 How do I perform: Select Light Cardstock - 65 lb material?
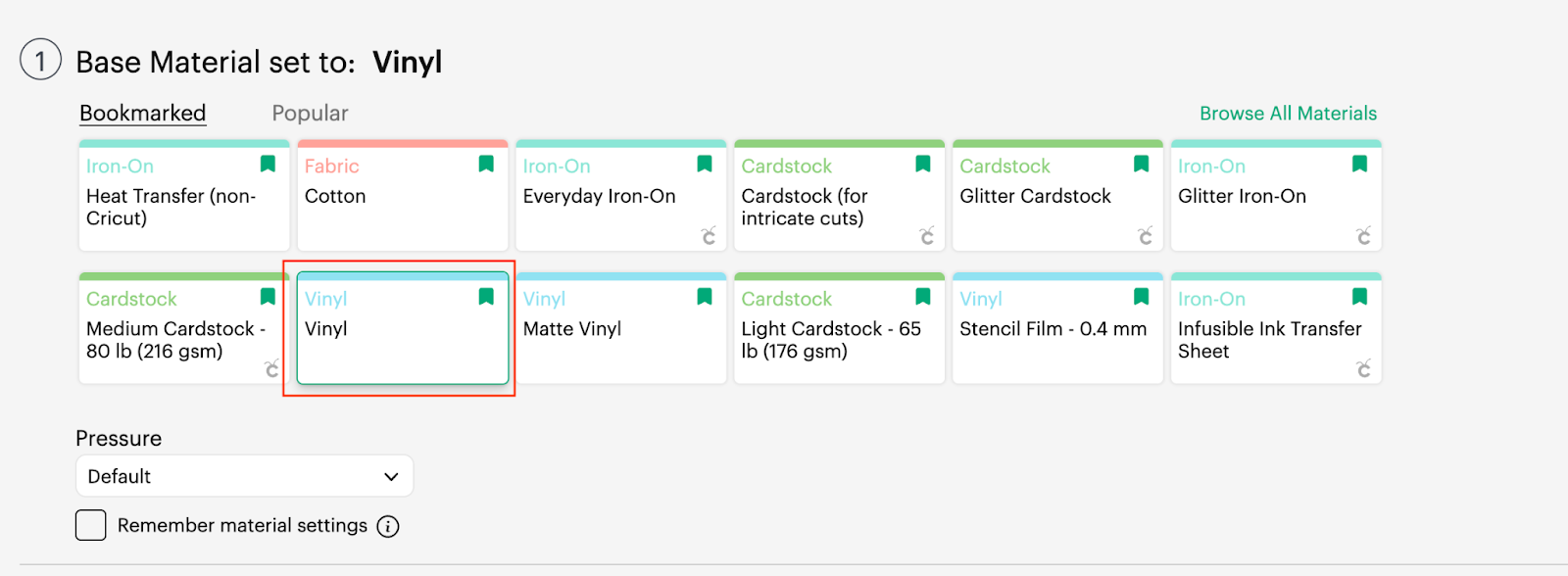pyautogui.click(x=840, y=328)
